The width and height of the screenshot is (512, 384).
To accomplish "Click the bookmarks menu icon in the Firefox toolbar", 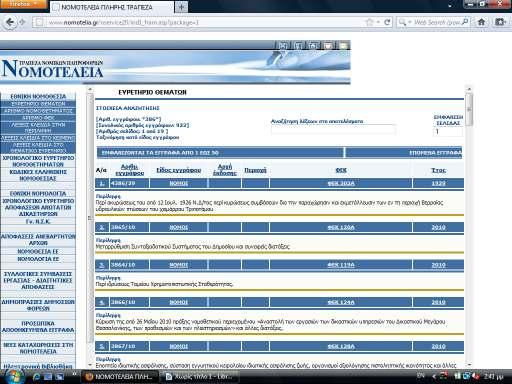I will click(x=500, y=22).
